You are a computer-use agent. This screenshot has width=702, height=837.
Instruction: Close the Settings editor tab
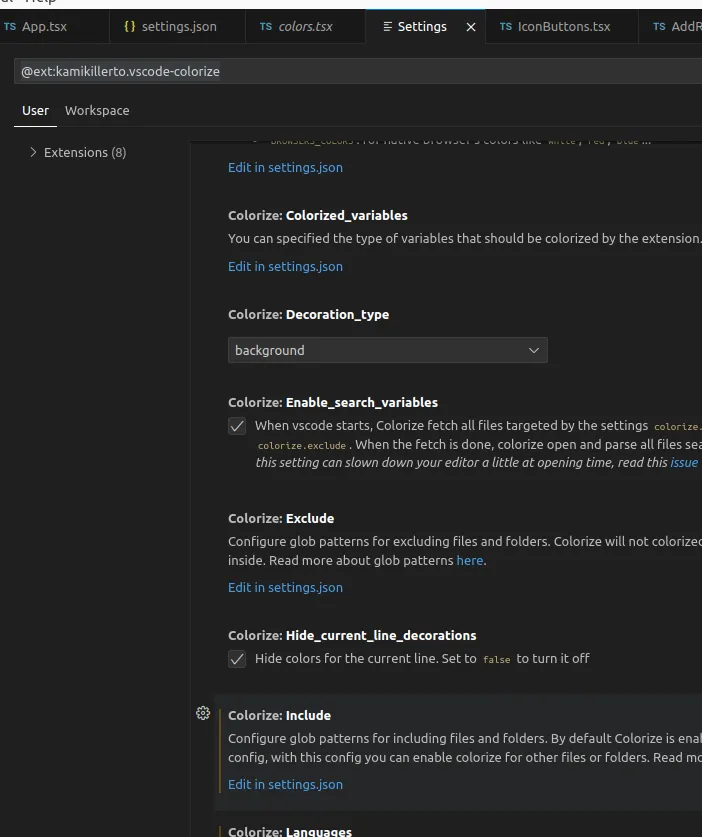(x=471, y=27)
